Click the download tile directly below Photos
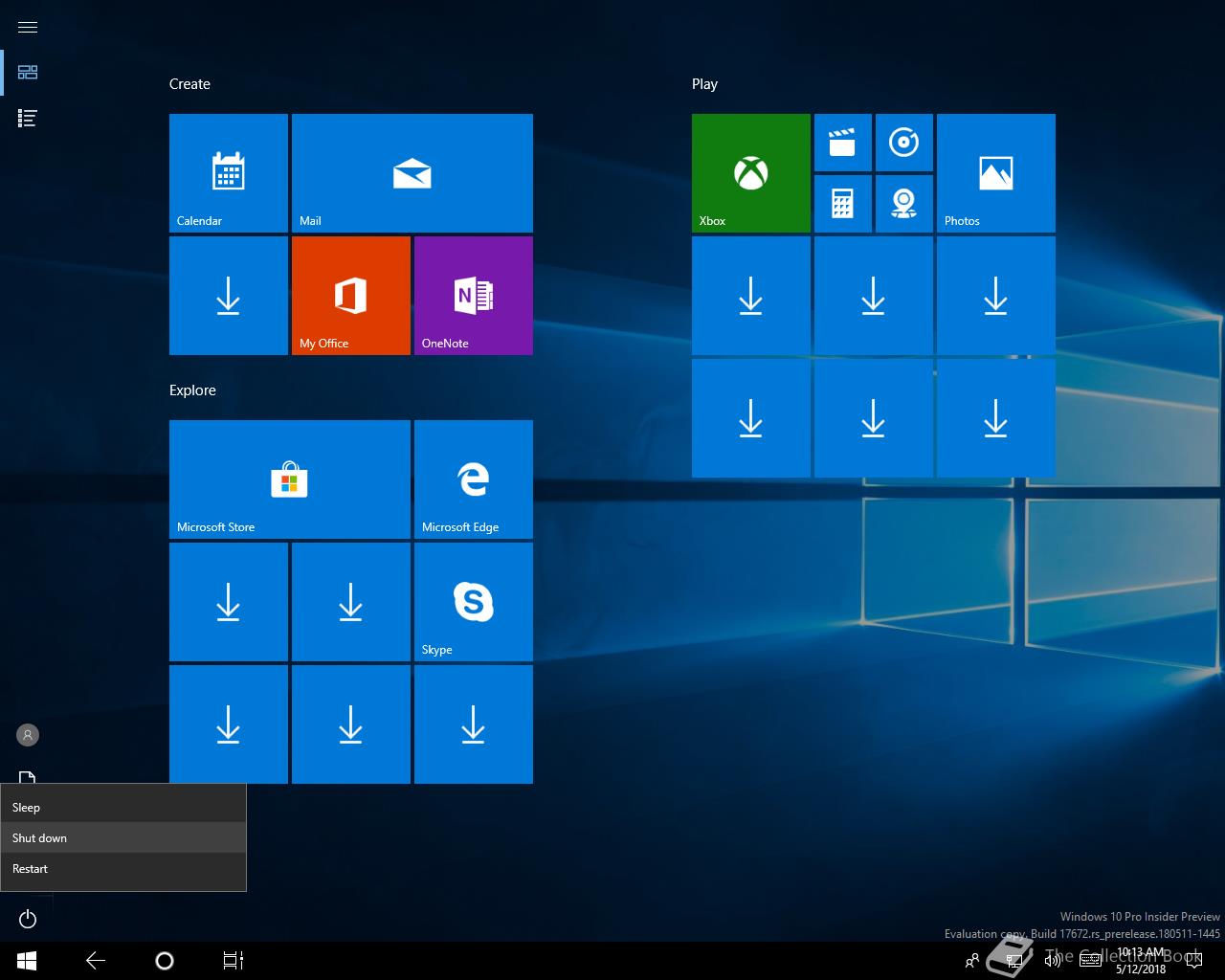The height and width of the screenshot is (980, 1225). (996, 296)
